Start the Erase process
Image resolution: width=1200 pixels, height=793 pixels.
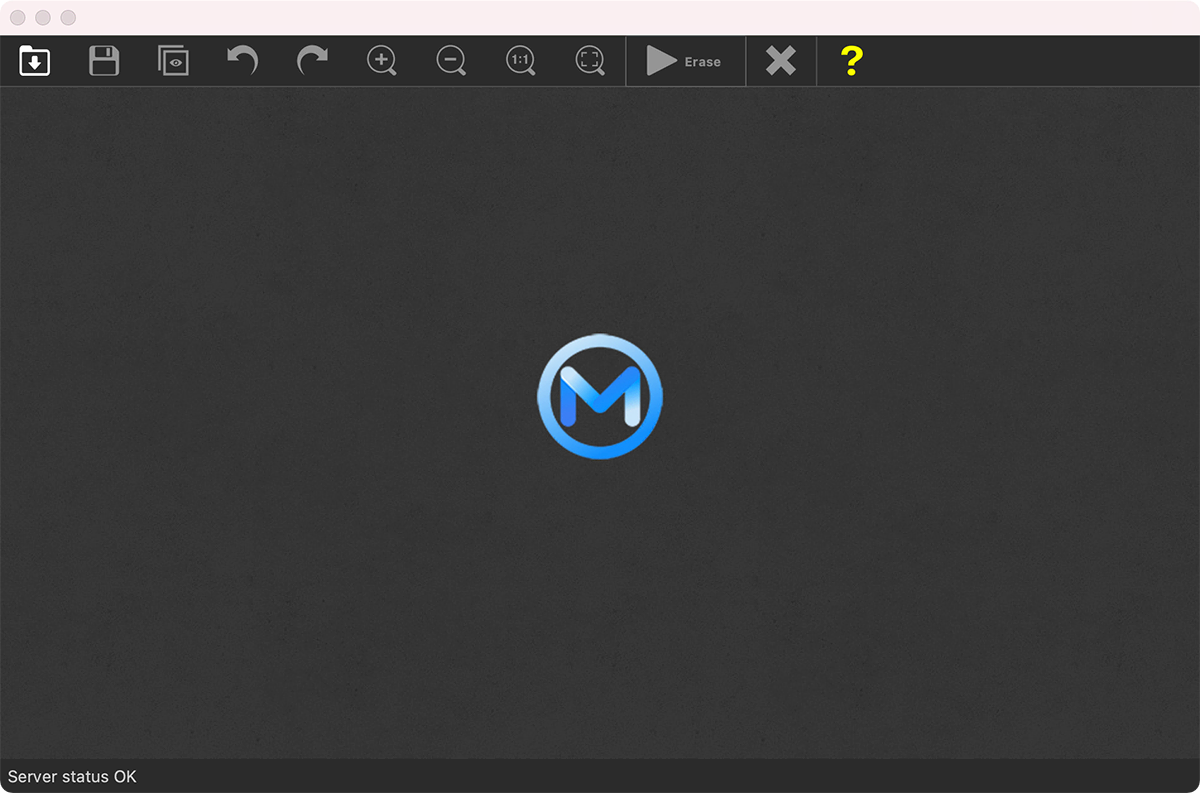pos(685,61)
